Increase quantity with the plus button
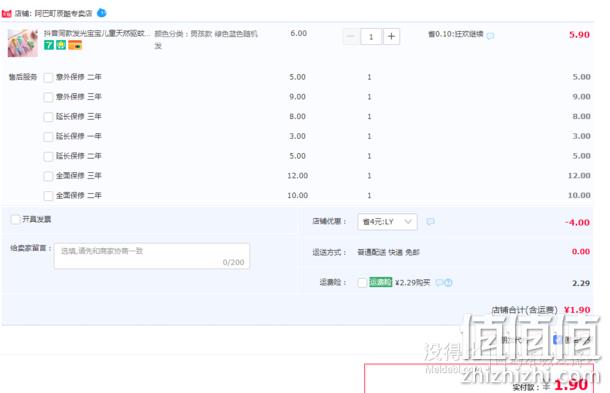 click(391, 37)
